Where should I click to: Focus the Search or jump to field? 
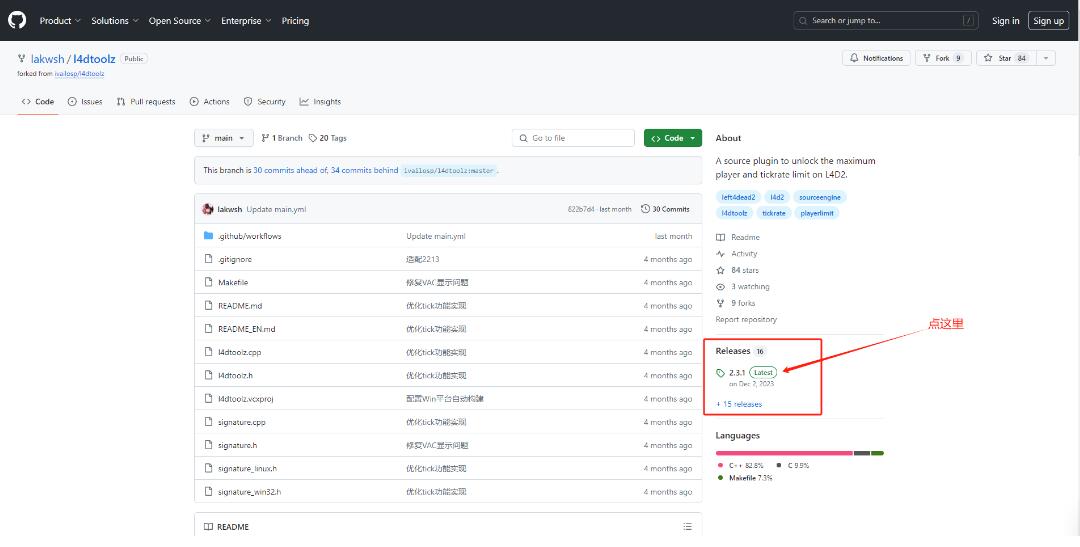tap(886, 21)
